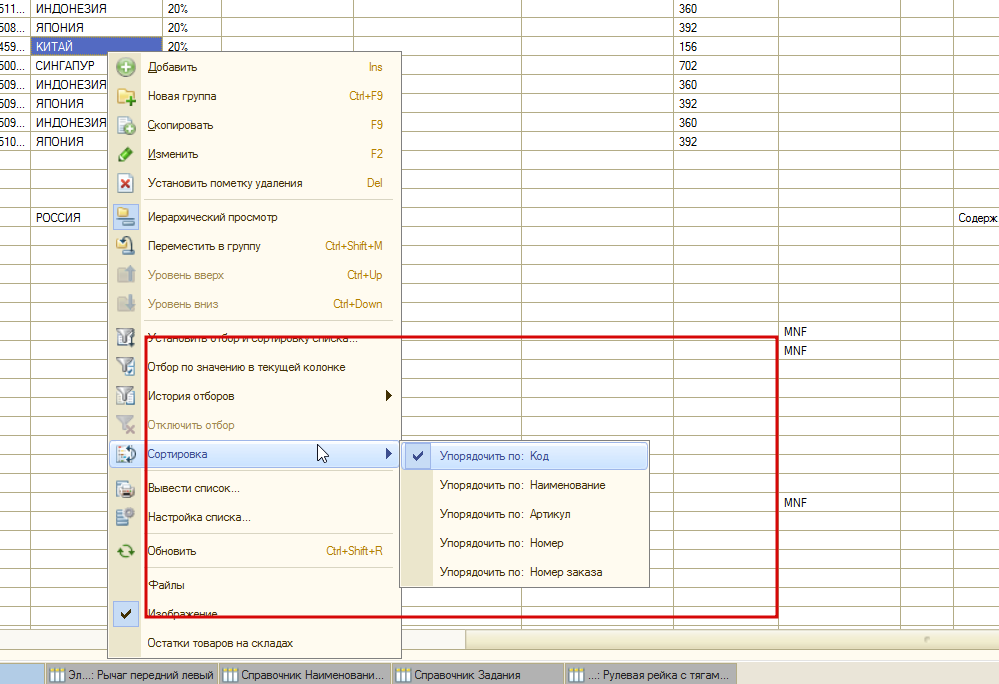Click the New group folder icon

(x=126, y=96)
